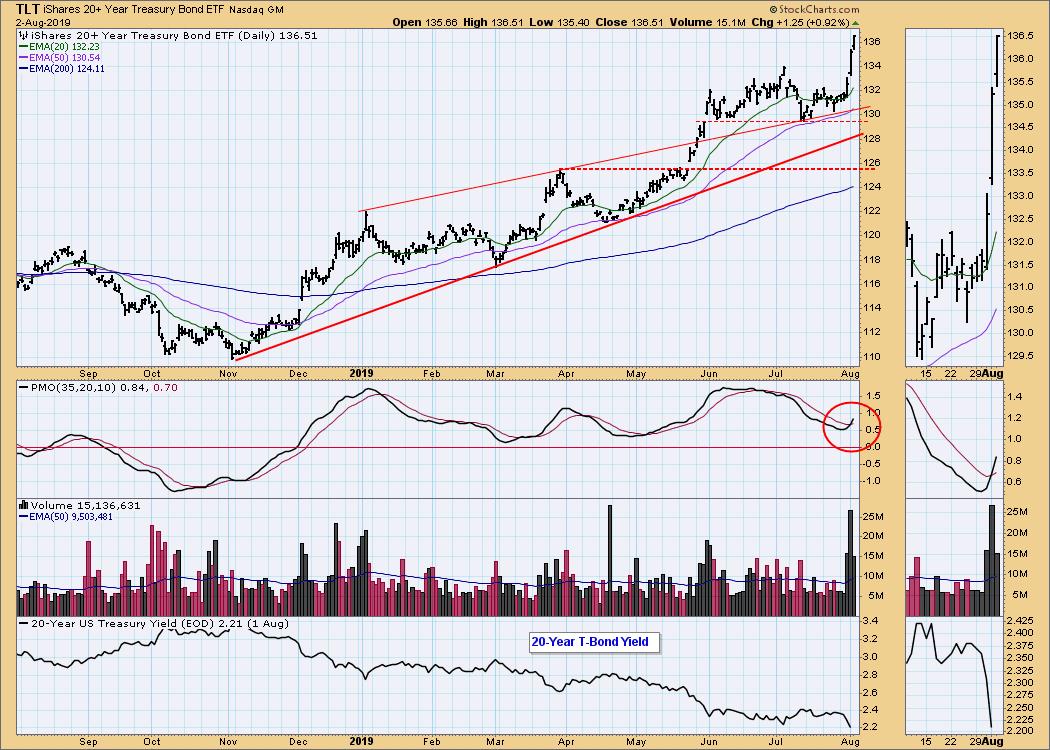Click the Close 136.51 header value
Viewport: 1050px width, 750px height.
click(629, 22)
